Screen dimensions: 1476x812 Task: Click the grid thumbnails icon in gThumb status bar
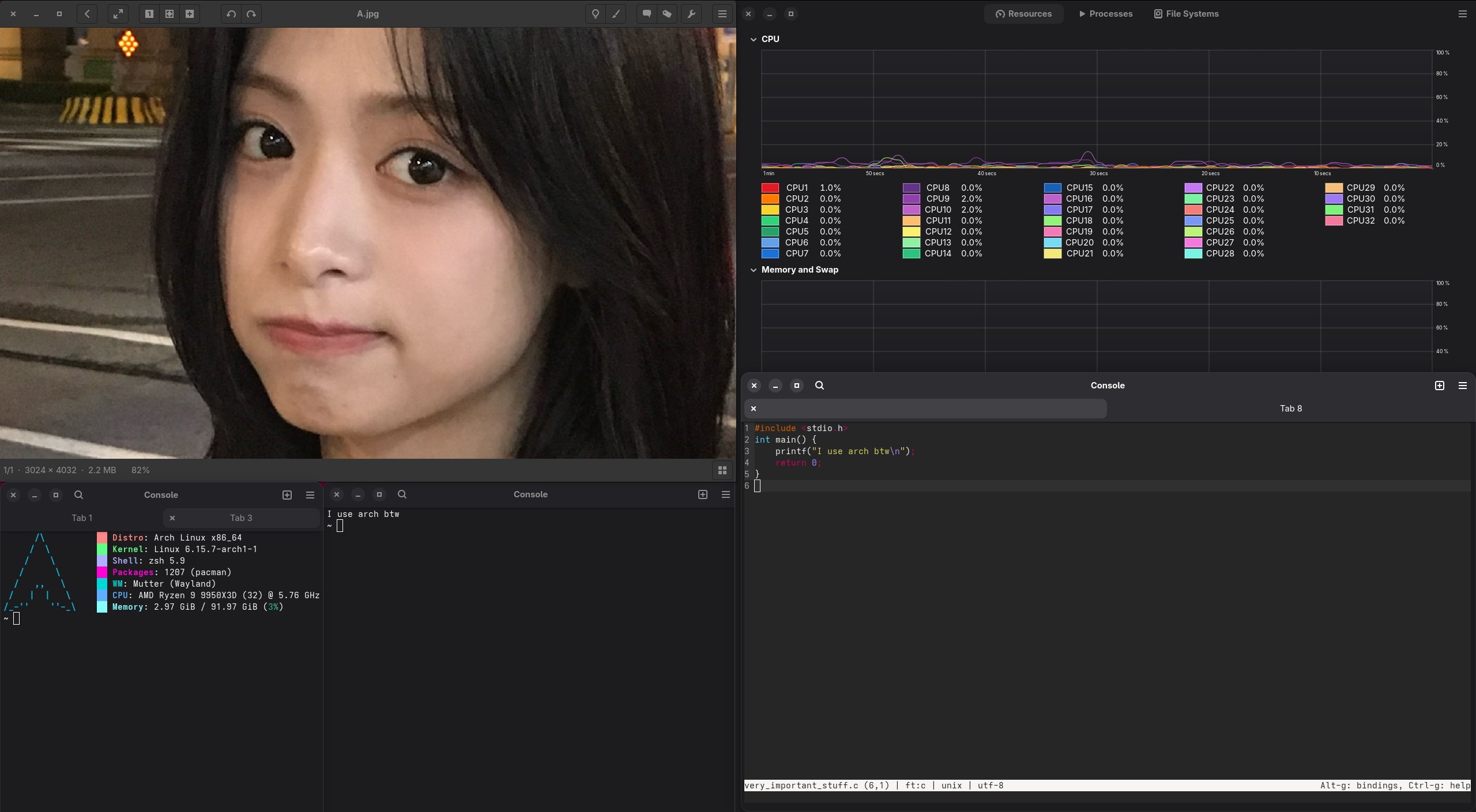pyautogui.click(x=722, y=470)
